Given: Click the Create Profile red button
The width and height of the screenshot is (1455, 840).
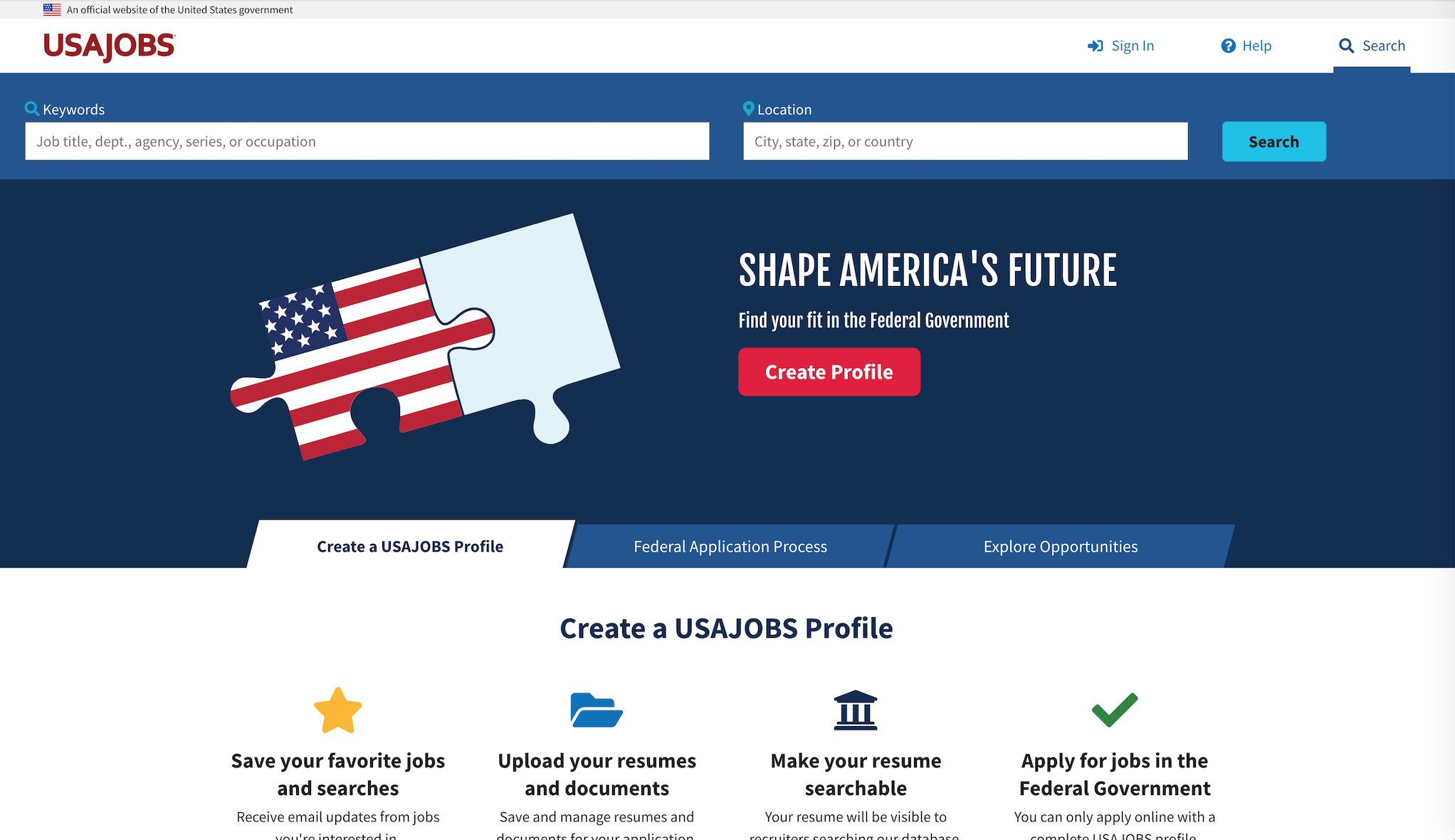Looking at the screenshot, I should (x=829, y=371).
